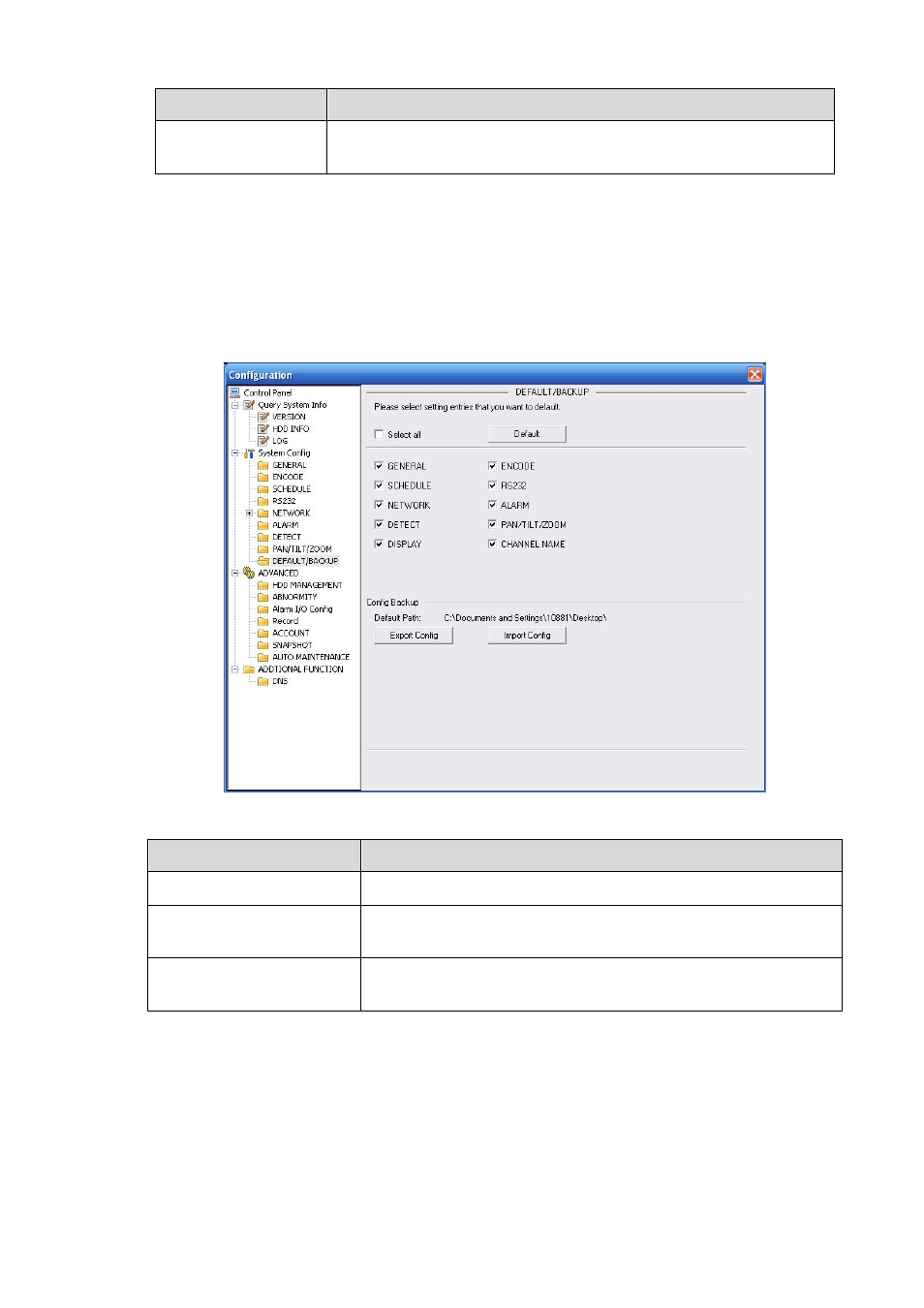Open HDD MANAGEMENT folder icon
Viewport: 924px width, 1308px height.
[263, 585]
